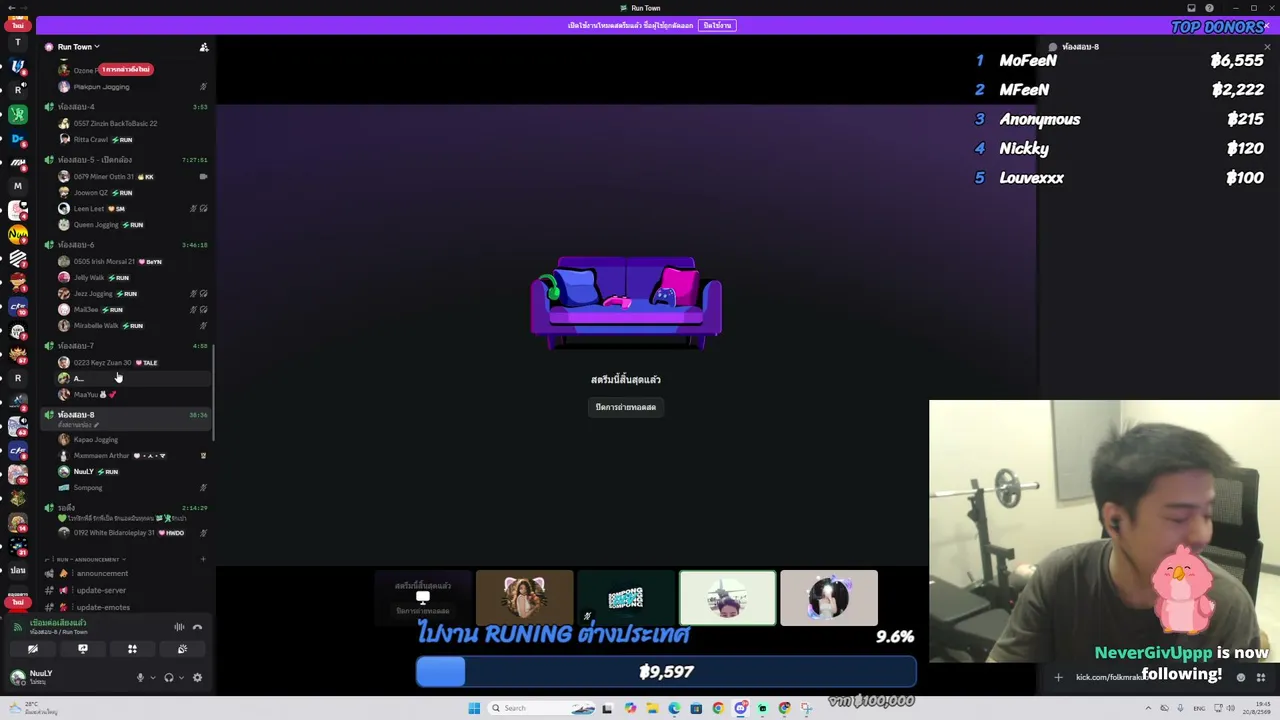Share your screen button
Viewport: 1280px width, 720px height.
click(x=83, y=650)
